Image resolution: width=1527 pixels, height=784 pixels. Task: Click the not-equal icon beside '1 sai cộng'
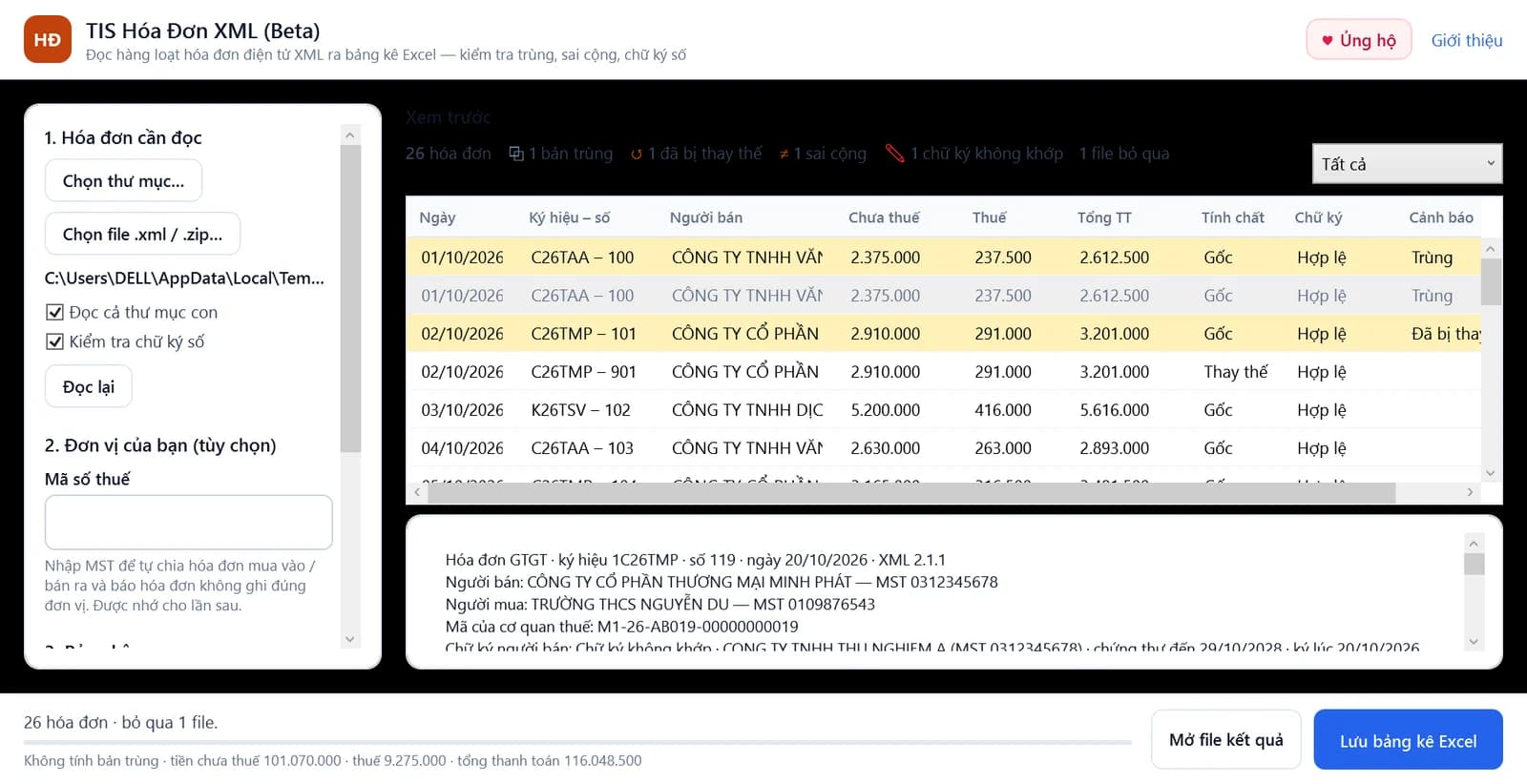click(784, 154)
